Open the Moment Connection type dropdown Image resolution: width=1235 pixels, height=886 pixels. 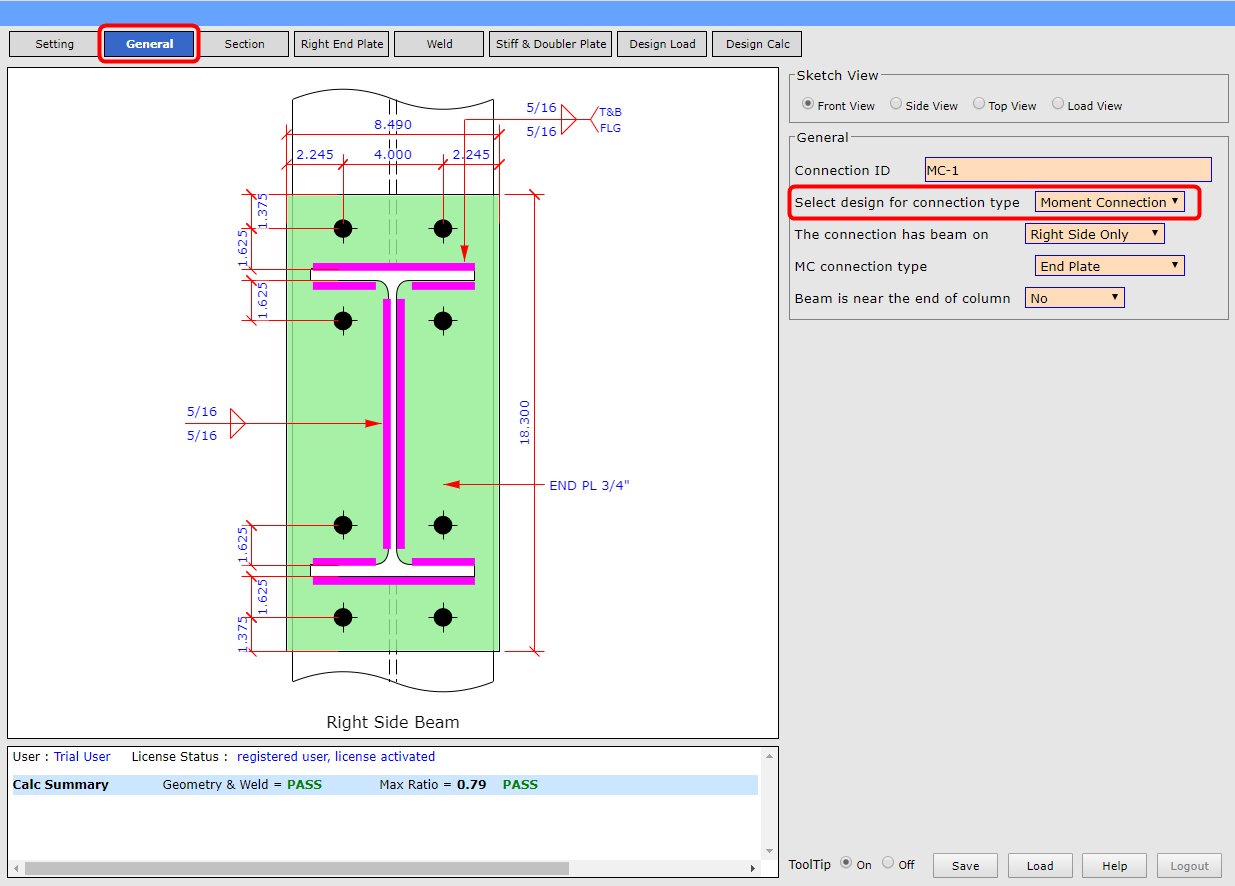(1110, 201)
